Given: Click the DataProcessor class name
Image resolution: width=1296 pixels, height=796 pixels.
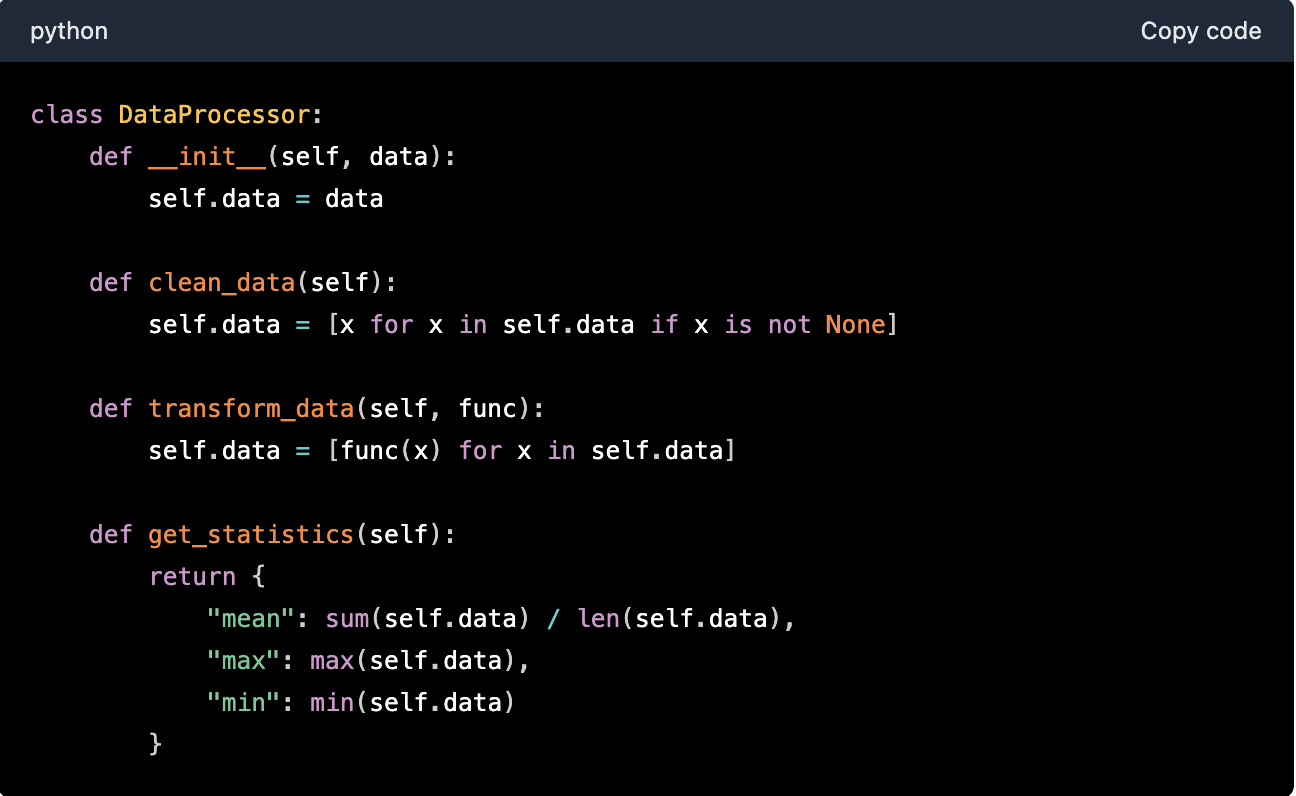Looking at the screenshot, I should [214, 115].
